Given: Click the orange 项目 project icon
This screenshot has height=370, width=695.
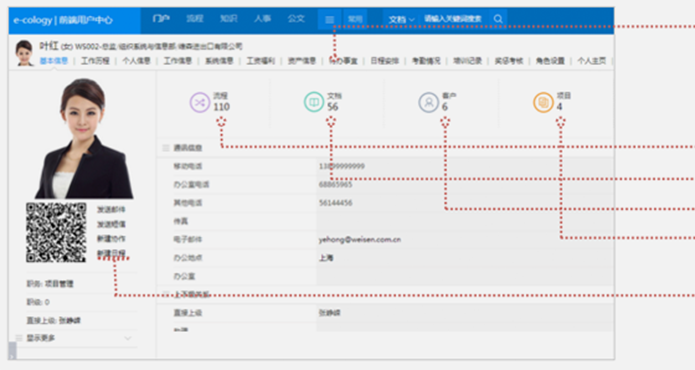Looking at the screenshot, I should [543, 102].
